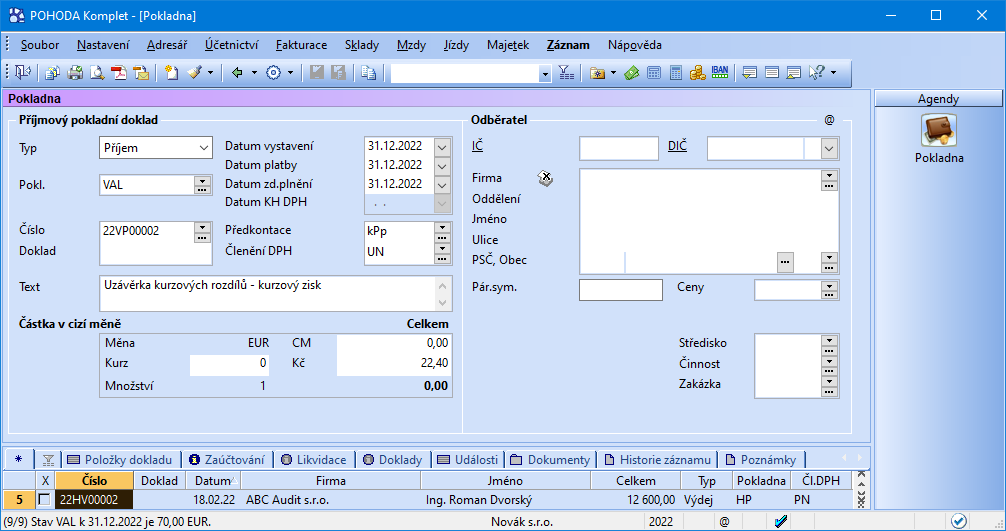Viewport: 1006px width, 531px height.
Task: Open the DIČ dropdown arrow
Action: (x=829, y=149)
